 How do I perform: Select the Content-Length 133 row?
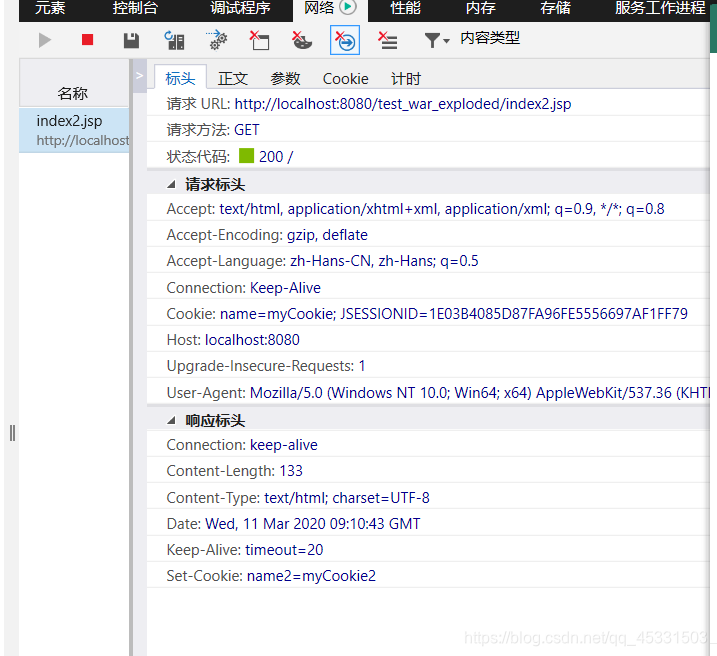[428, 471]
